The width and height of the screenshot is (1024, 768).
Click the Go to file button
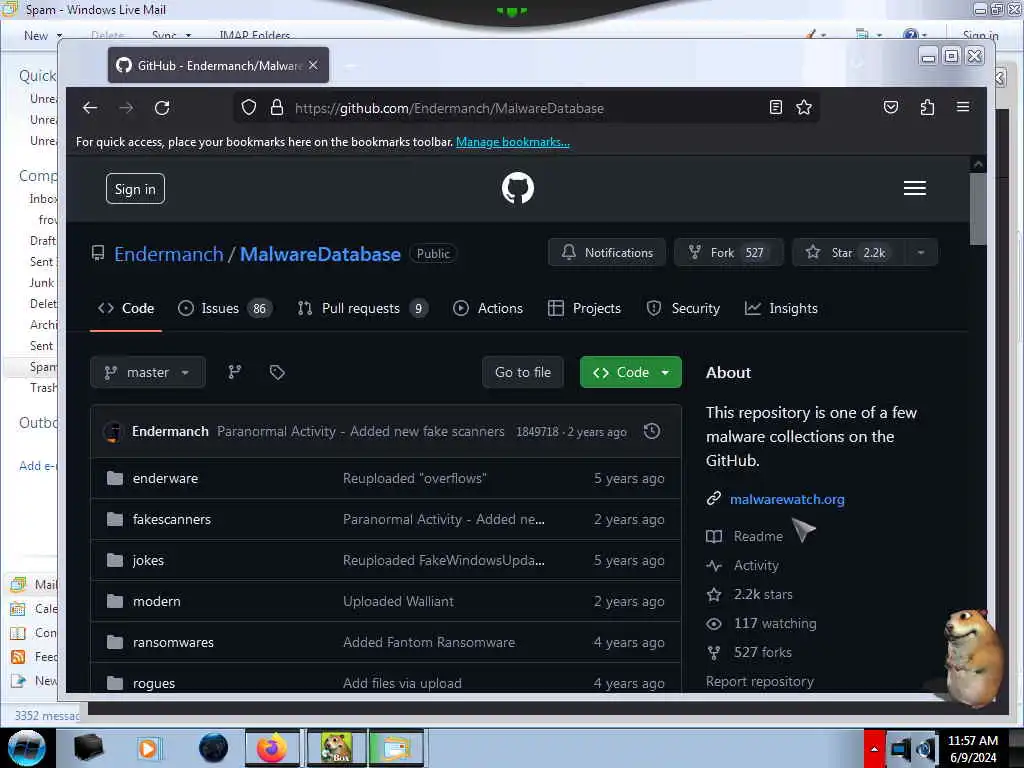click(x=523, y=372)
